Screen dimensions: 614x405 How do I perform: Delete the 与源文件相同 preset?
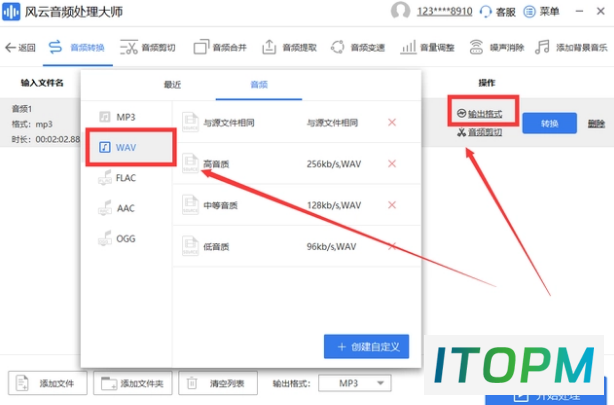coord(392,123)
